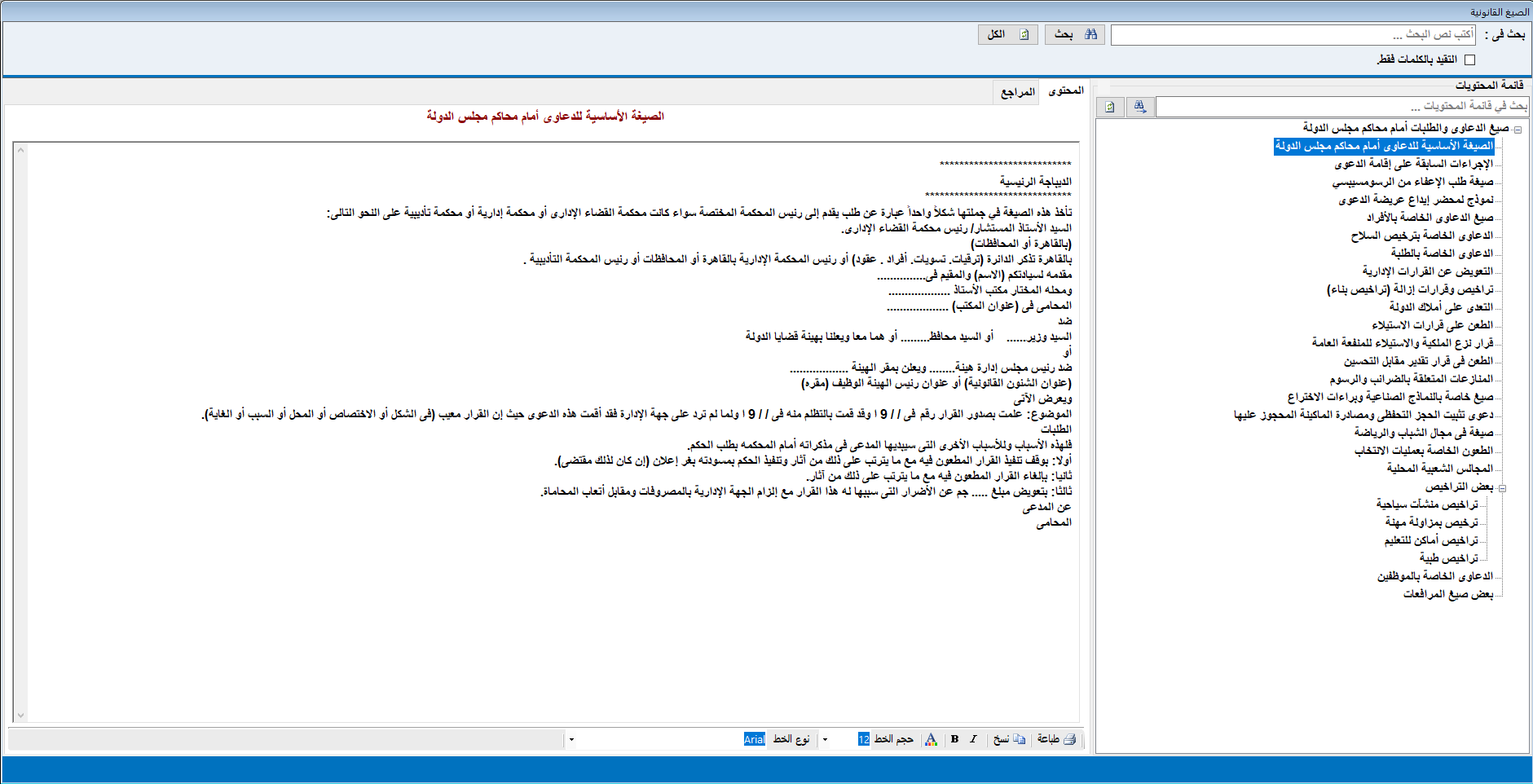The image size is (1533, 784).
Task: Select 'الصيغة الأساسية للدعاوى أمام محاكم مجلس الدولة' item
Action: 1384,146
